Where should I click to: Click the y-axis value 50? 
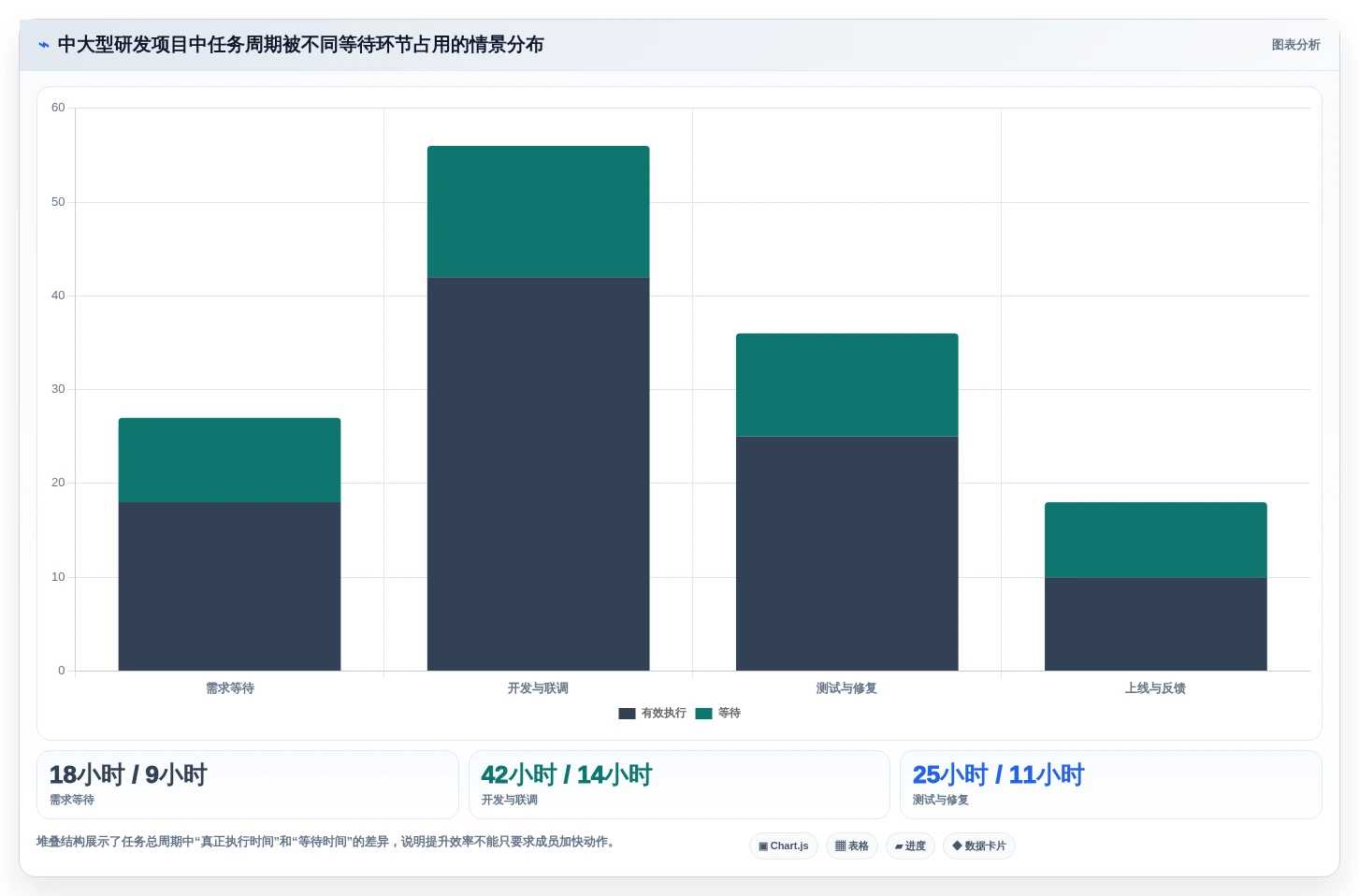coord(58,202)
